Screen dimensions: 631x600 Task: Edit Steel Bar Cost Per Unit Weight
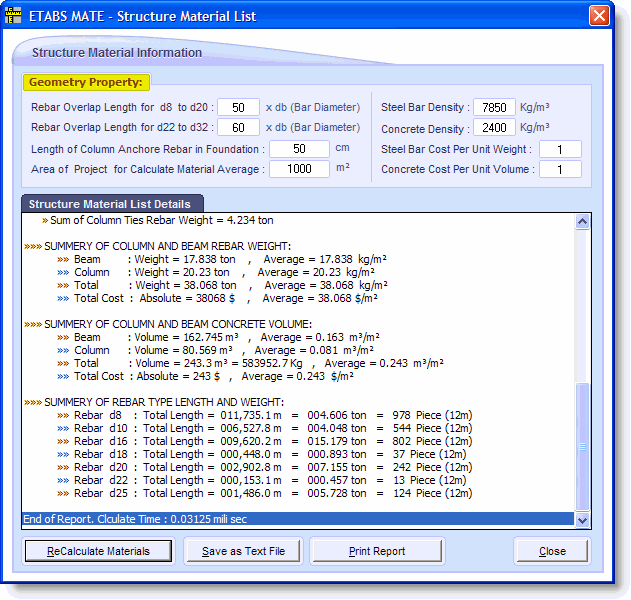pyautogui.click(x=560, y=149)
